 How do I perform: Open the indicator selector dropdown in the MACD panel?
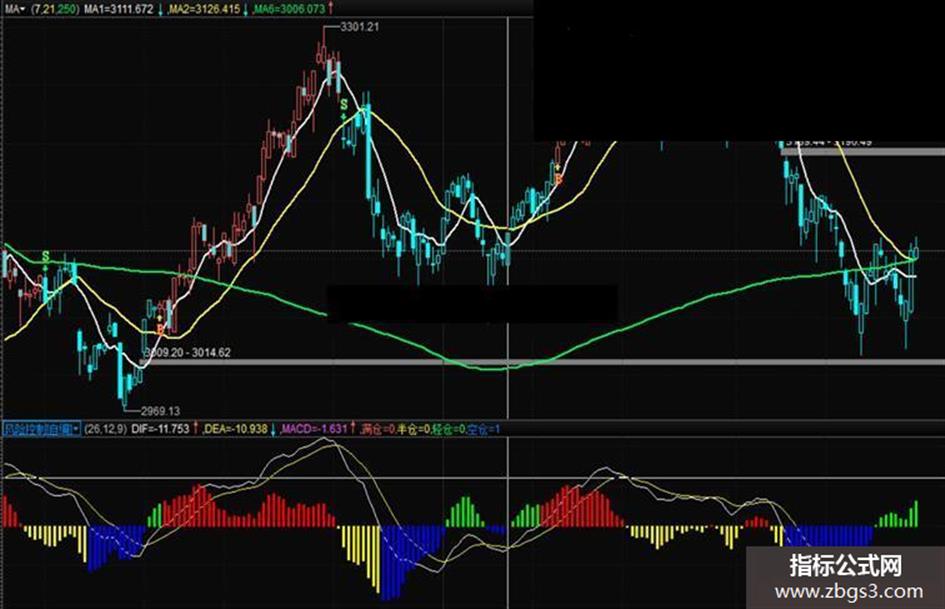(42, 429)
